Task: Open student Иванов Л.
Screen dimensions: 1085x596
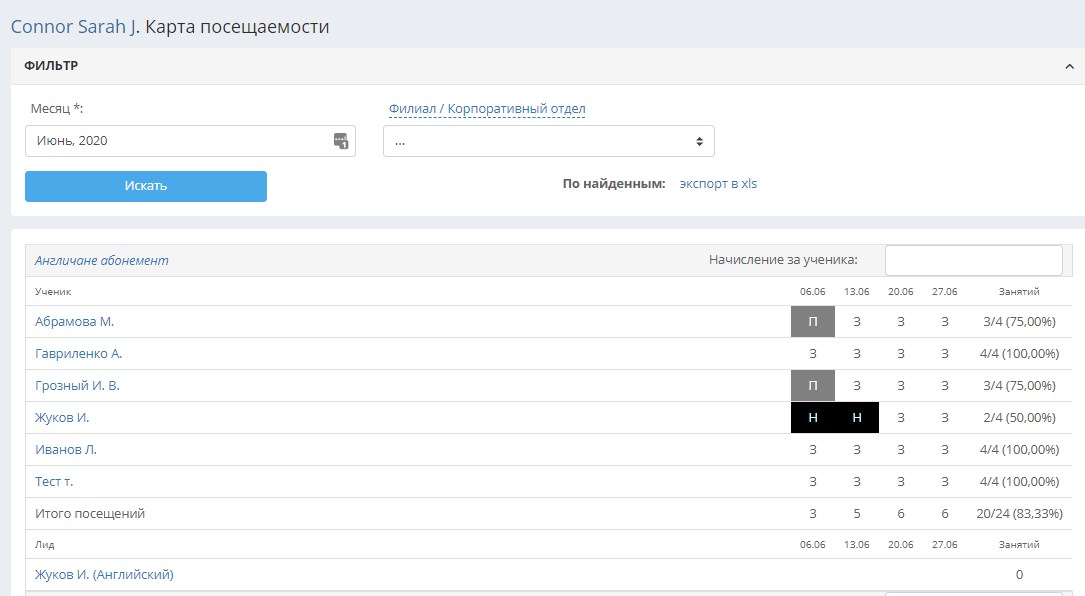Action: pos(66,449)
